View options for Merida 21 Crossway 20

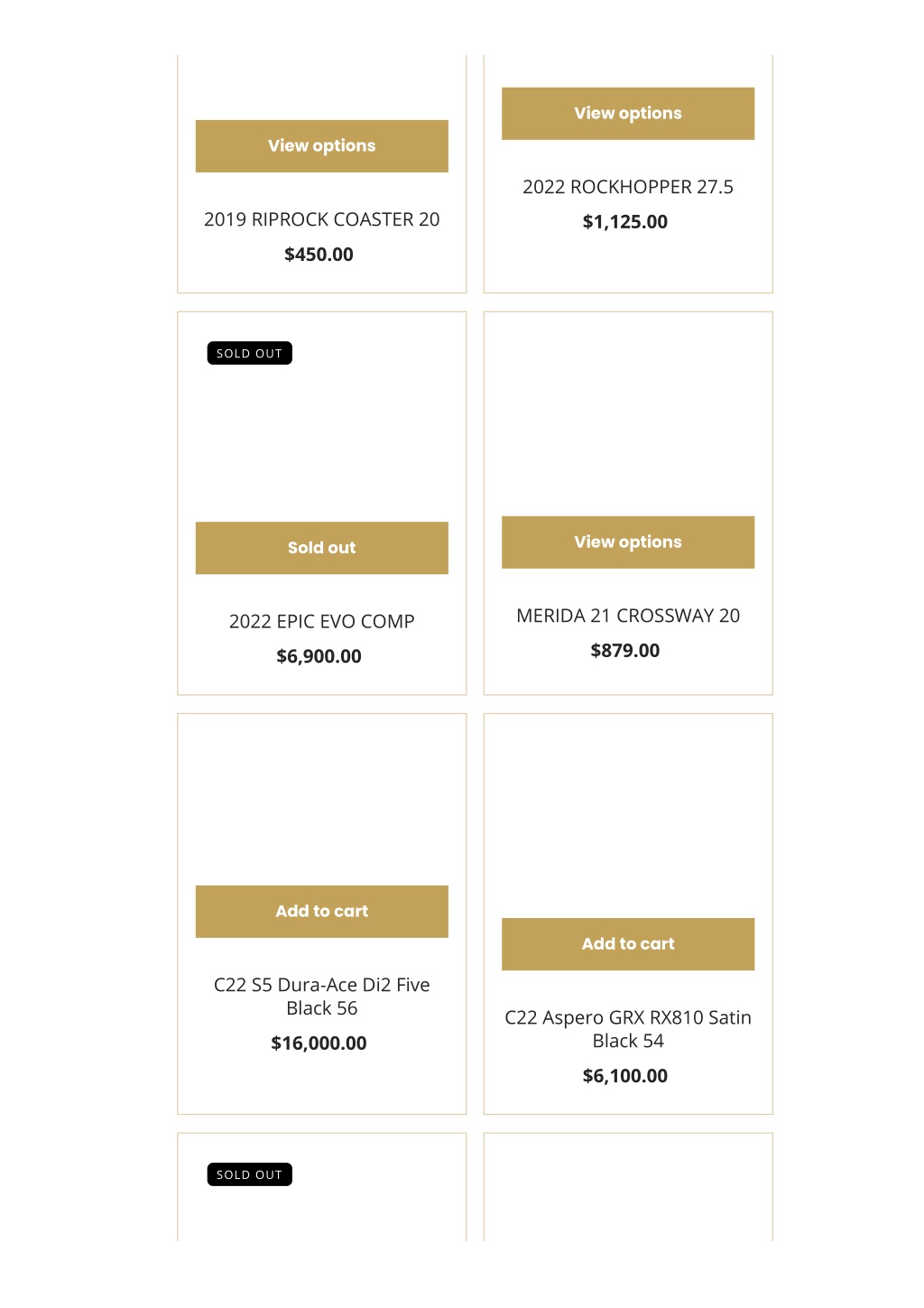point(628,543)
